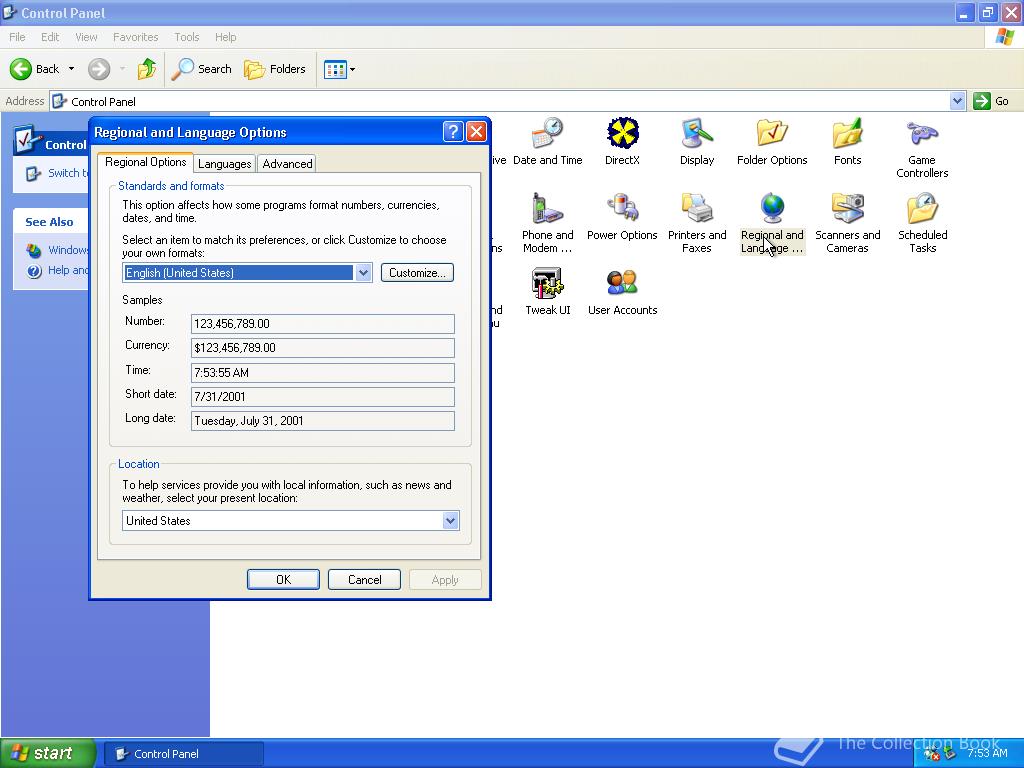
Task: Switch to the Advanced tab
Action: click(x=287, y=164)
